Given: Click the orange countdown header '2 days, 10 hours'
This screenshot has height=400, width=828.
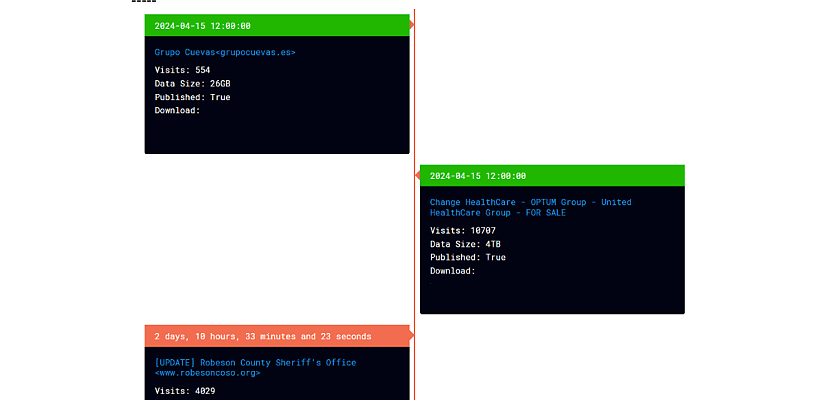Looking at the screenshot, I should (x=277, y=336).
